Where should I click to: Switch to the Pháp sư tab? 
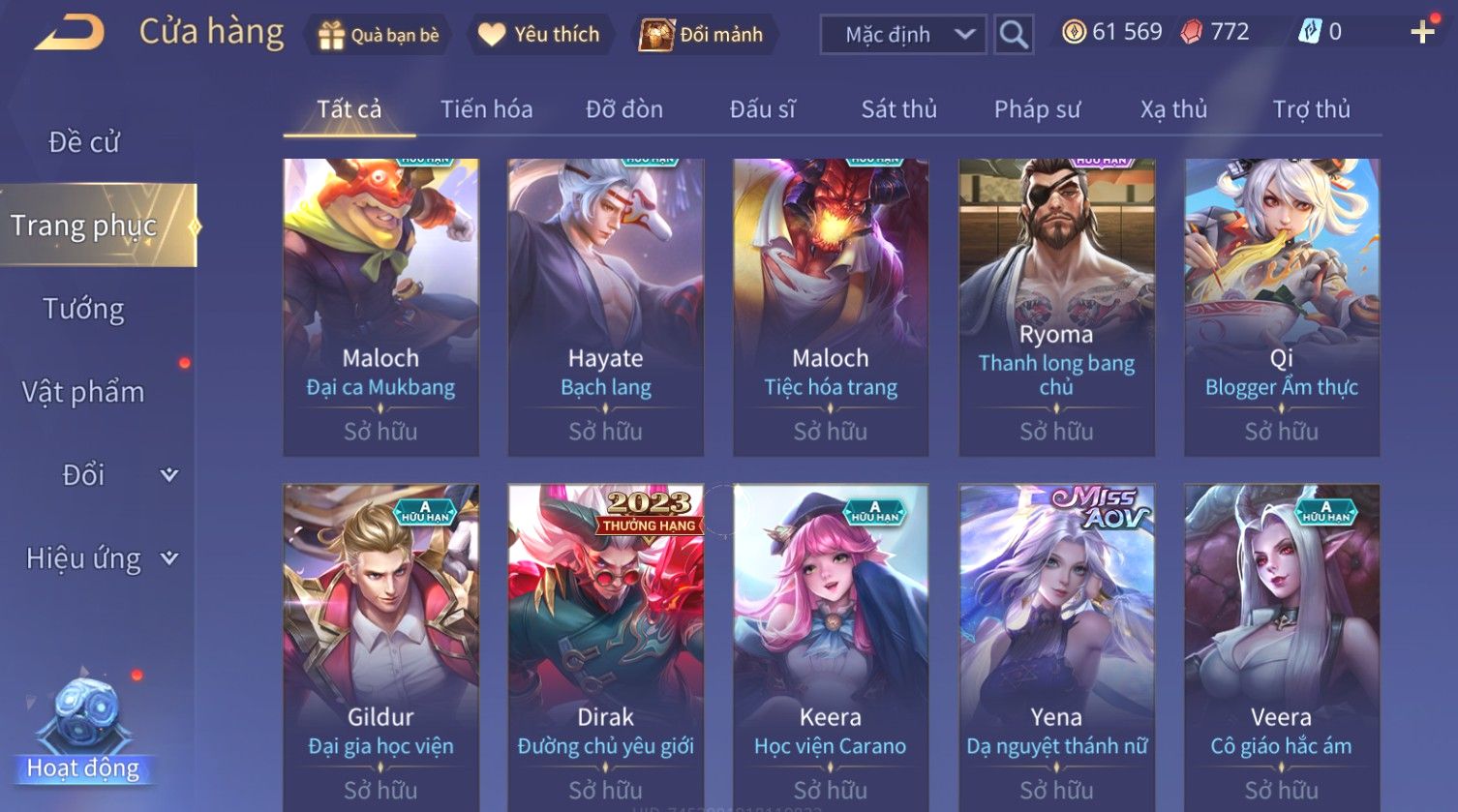1037,109
